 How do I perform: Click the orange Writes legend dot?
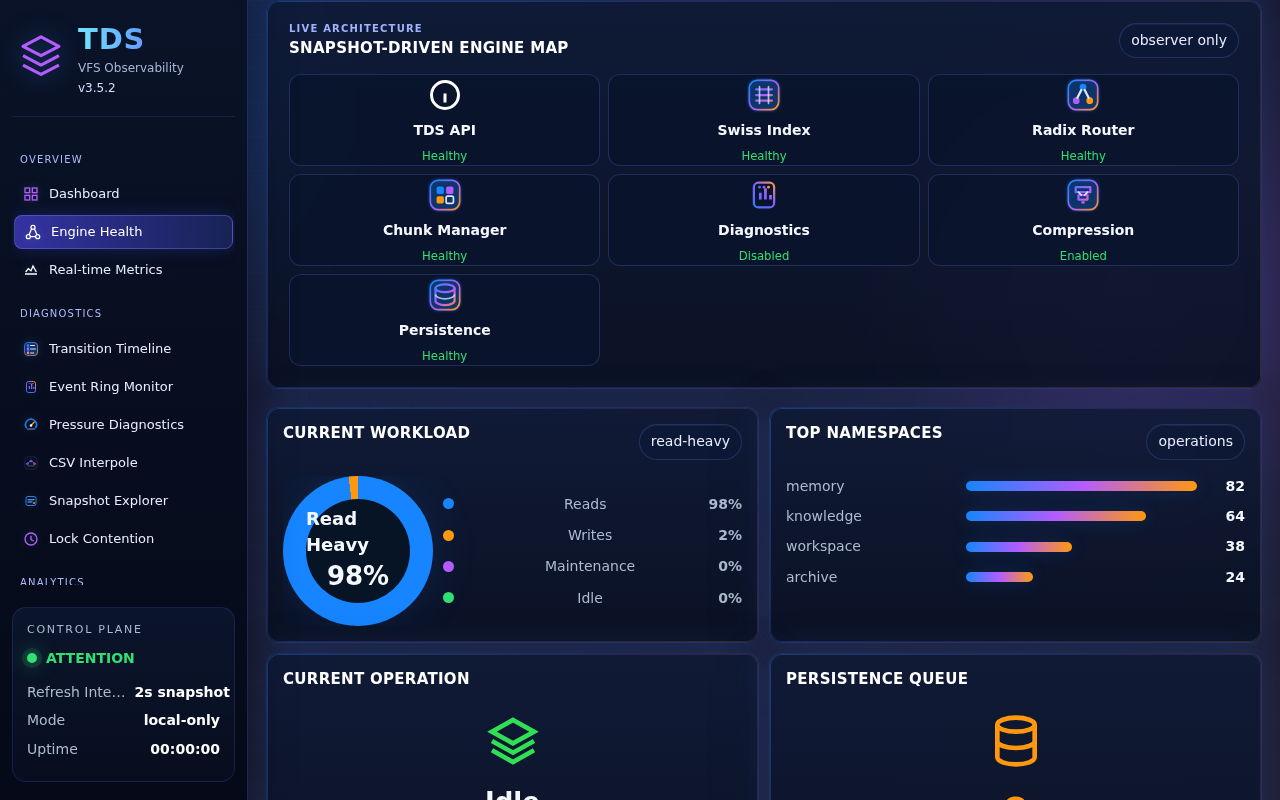(x=448, y=535)
